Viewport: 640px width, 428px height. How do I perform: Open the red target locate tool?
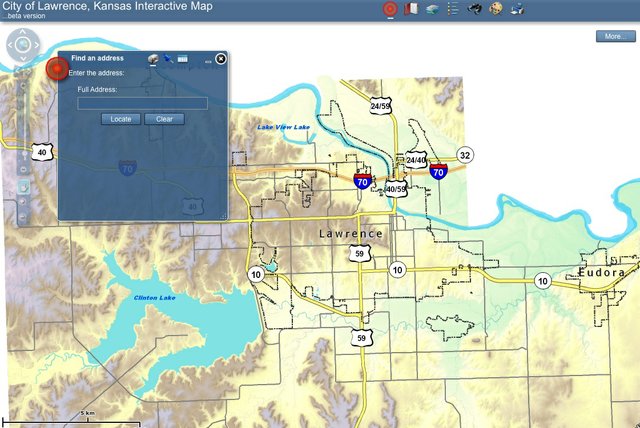point(390,9)
